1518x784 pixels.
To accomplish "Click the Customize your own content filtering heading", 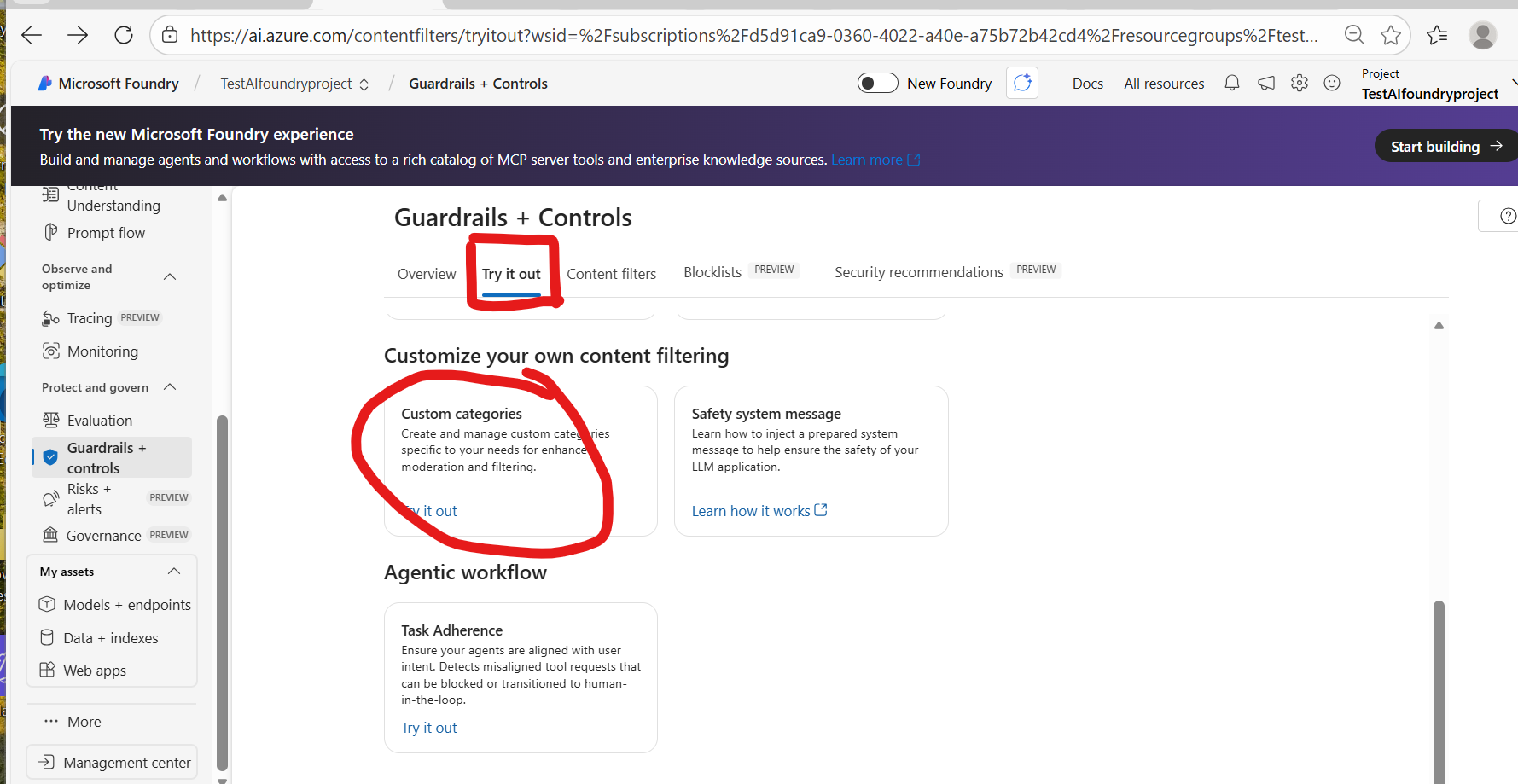I will pos(556,355).
